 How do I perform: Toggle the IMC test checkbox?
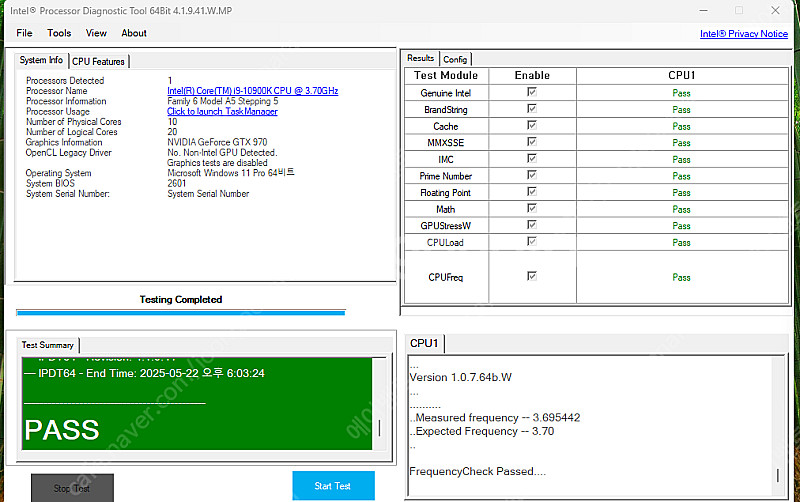532,158
